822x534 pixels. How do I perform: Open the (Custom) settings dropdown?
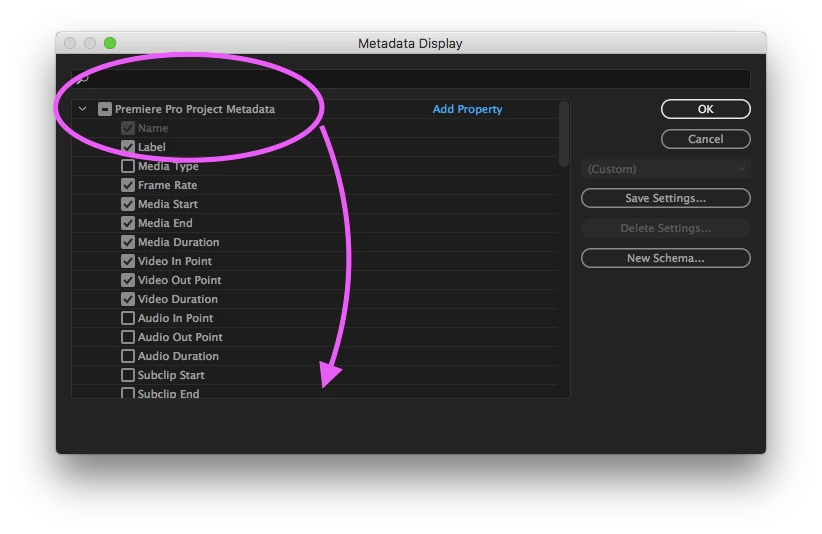pos(666,169)
